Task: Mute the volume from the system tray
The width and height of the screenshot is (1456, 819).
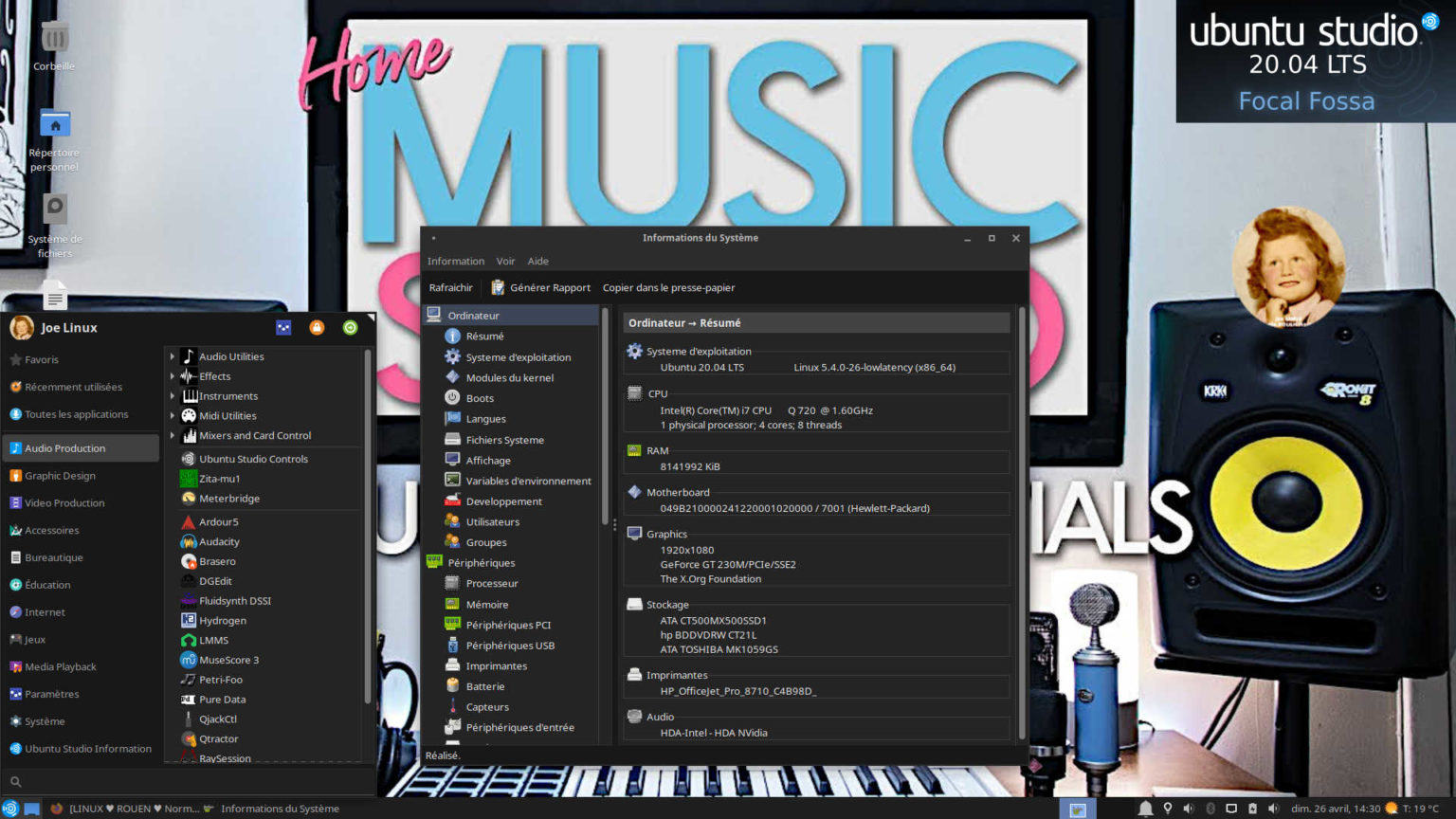Action: point(1188,809)
